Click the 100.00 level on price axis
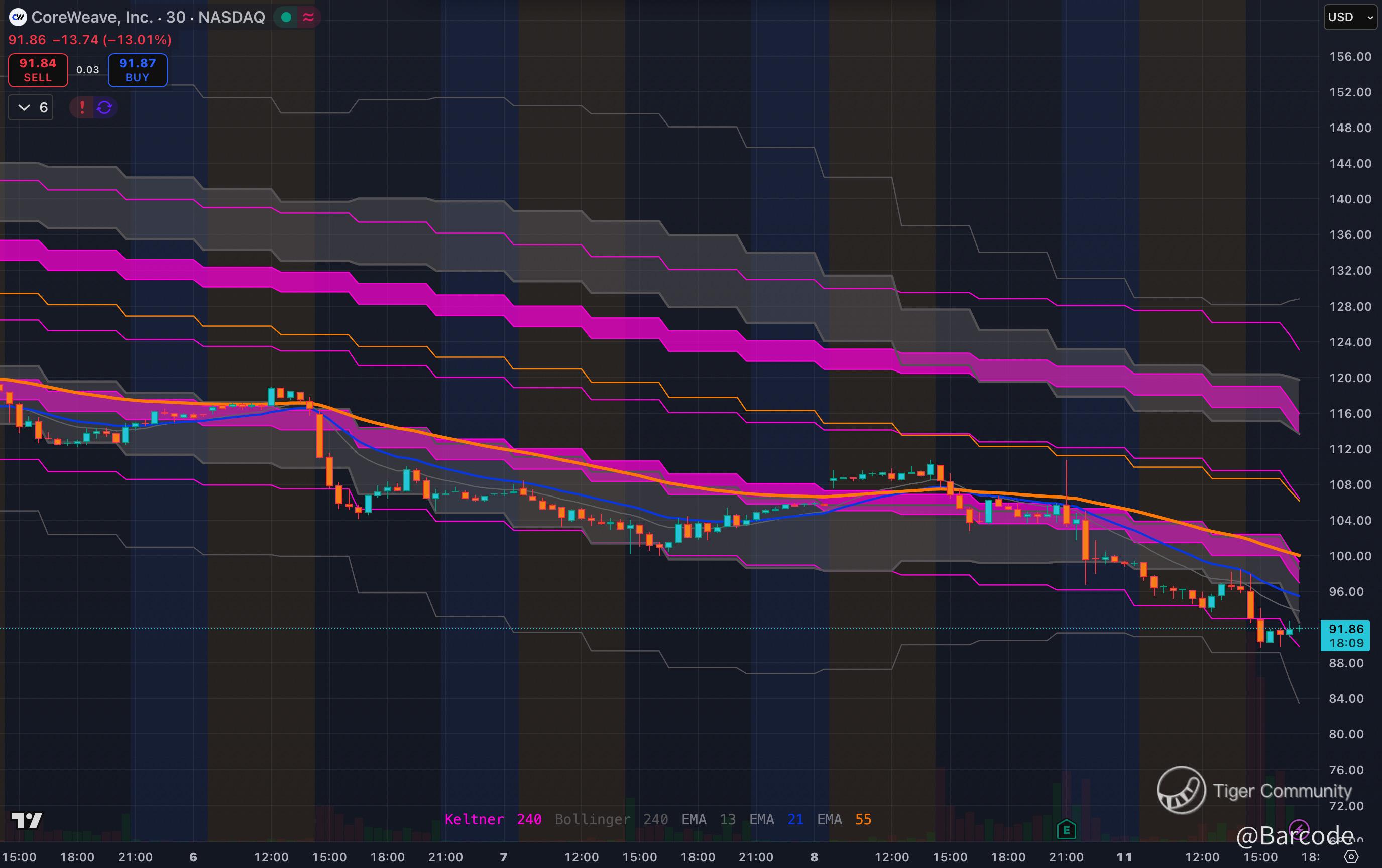Viewport: 1382px width, 868px height. point(1350,556)
